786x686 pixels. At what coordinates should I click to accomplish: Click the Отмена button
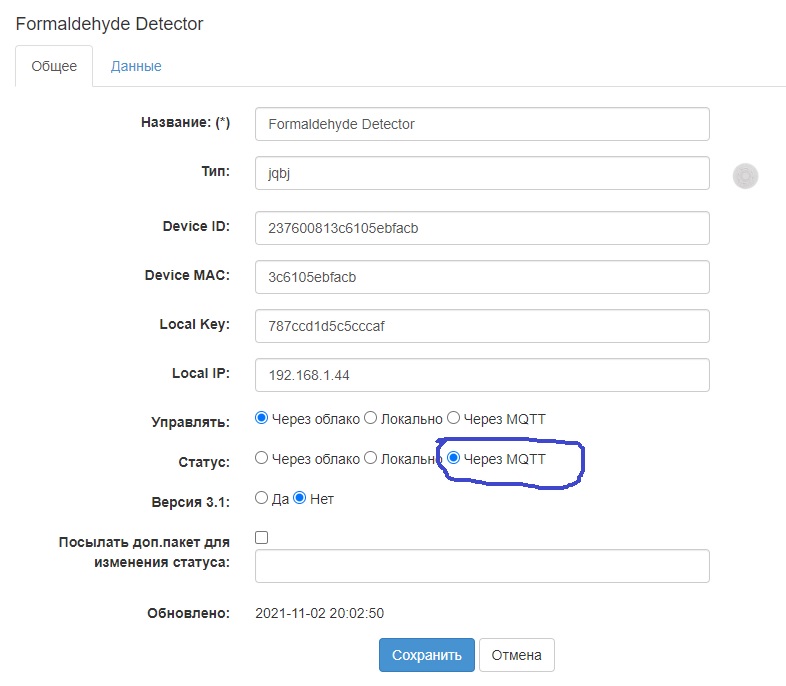pyautogui.click(x=516, y=655)
